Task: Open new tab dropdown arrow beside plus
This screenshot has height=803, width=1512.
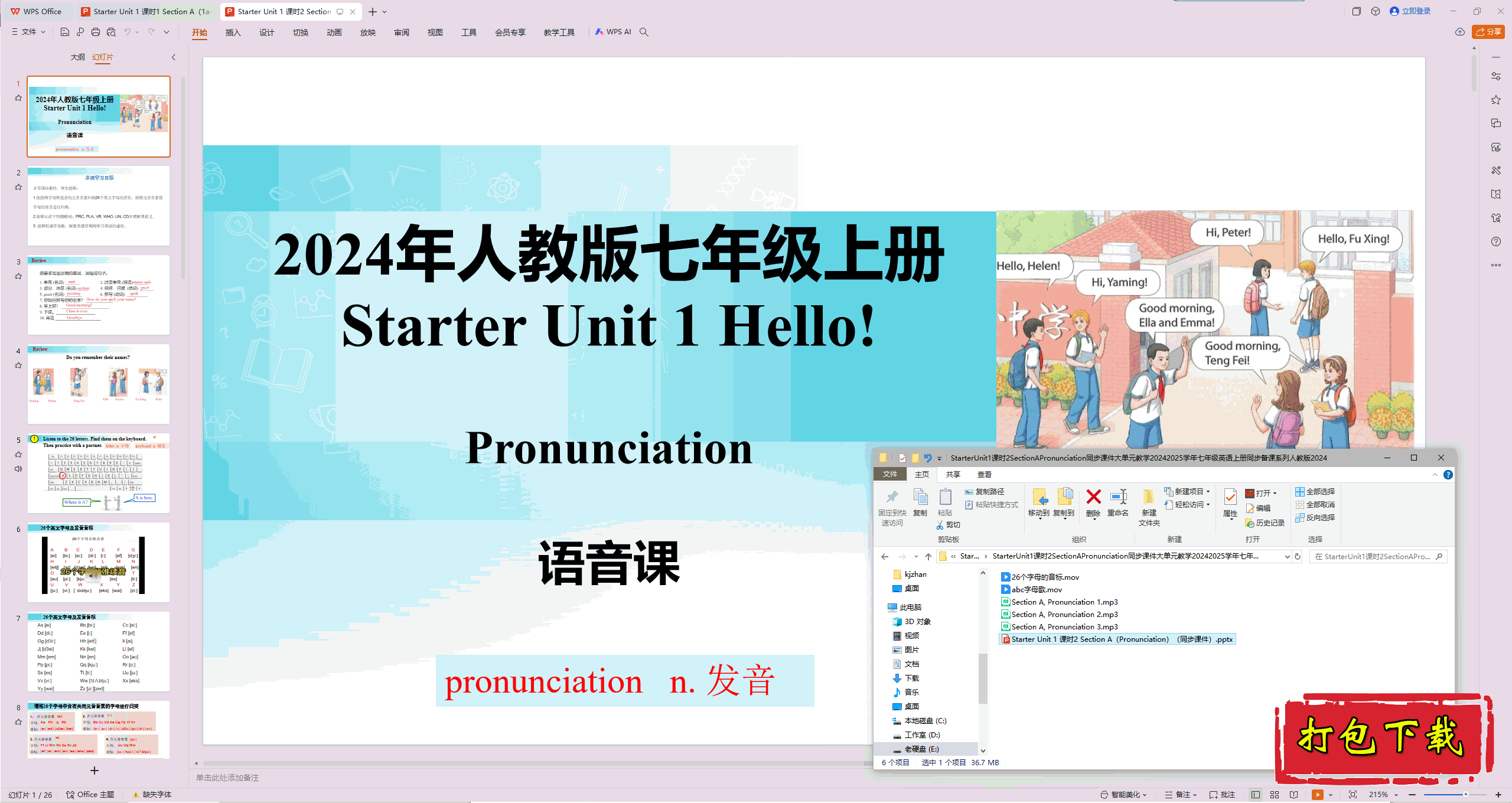Action: click(384, 12)
